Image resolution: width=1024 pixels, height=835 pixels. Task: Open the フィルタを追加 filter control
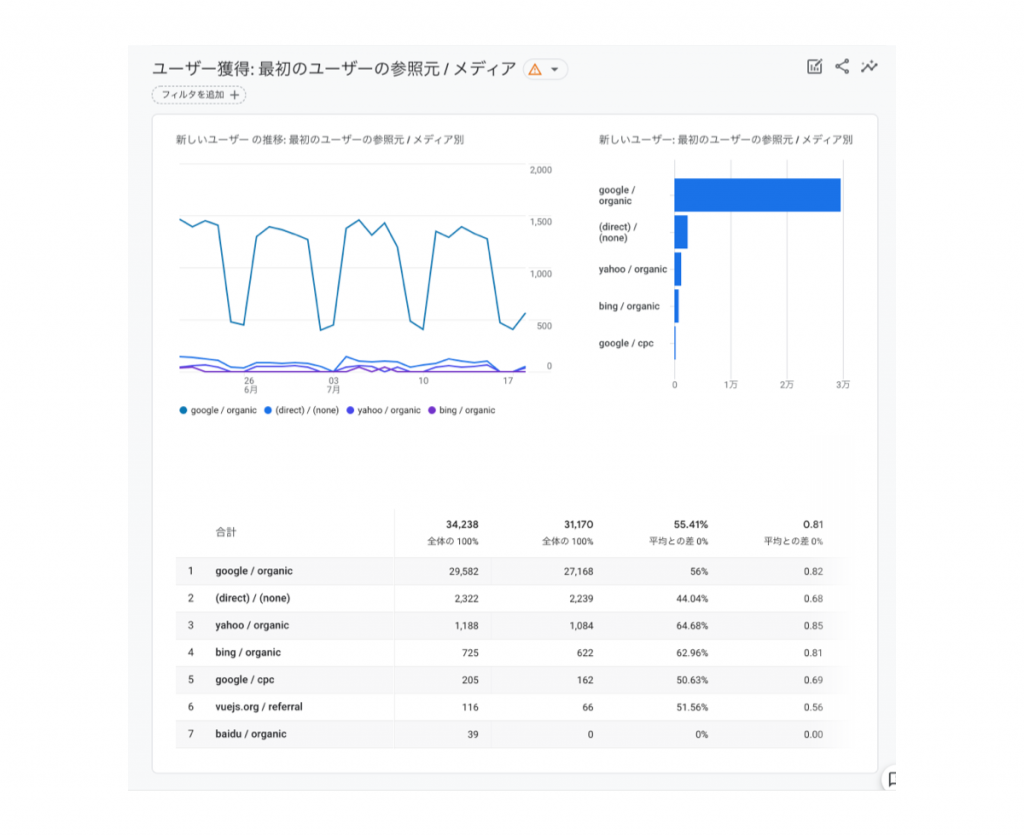pyautogui.click(x=198, y=95)
